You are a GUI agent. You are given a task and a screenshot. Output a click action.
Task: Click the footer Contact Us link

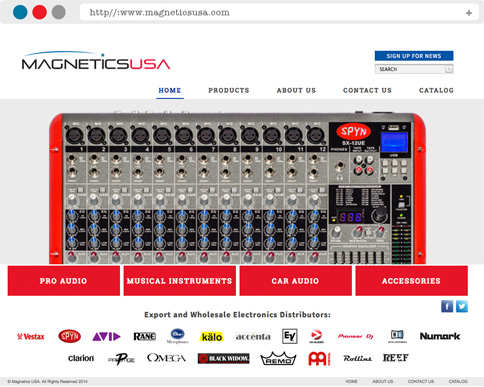point(421,381)
